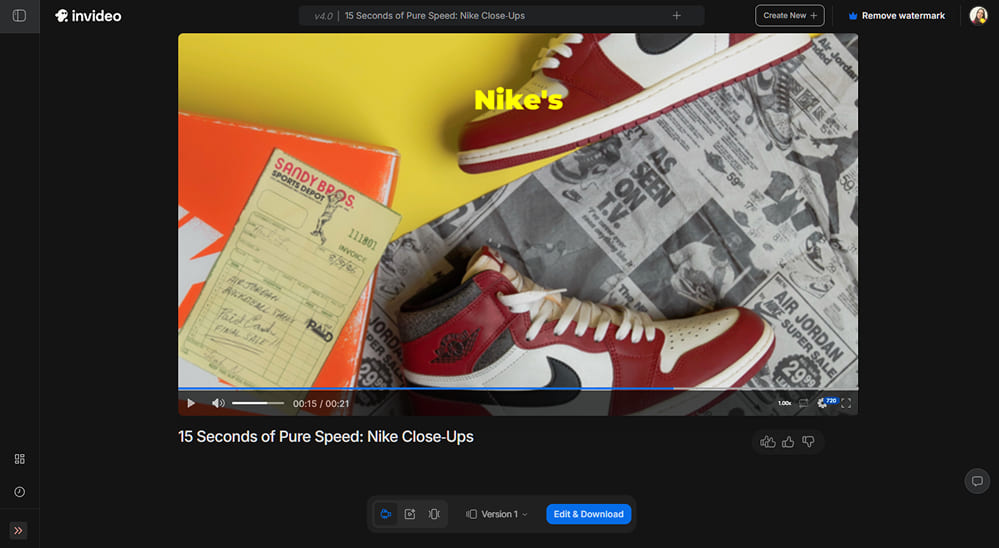The height and width of the screenshot is (548, 999).
Task: Toggle the left sidebar panel icon
Action: click(x=19, y=16)
